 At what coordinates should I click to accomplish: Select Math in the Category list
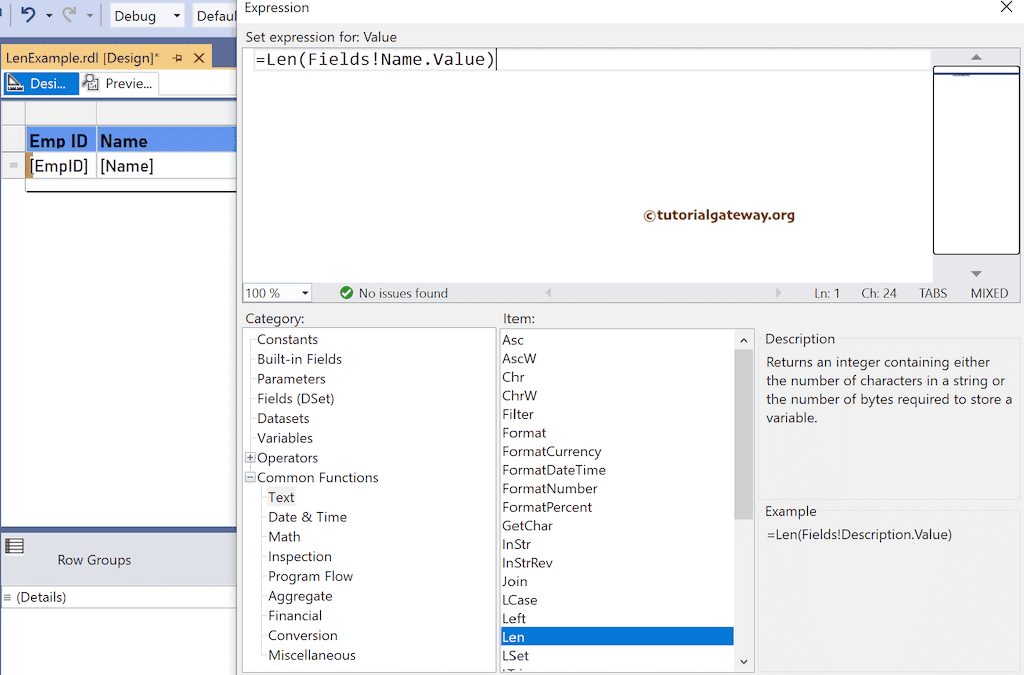pyautogui.click(x=284, y=537)
